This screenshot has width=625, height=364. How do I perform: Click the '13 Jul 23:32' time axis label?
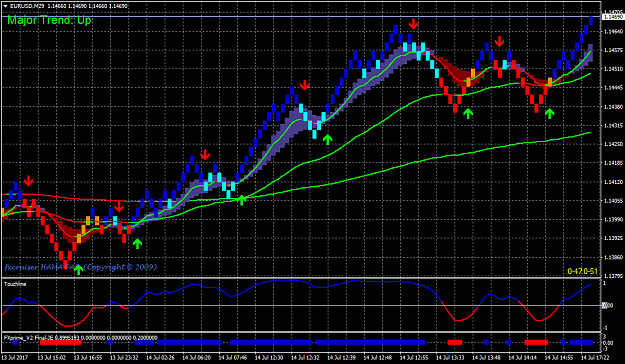point(124,358)
